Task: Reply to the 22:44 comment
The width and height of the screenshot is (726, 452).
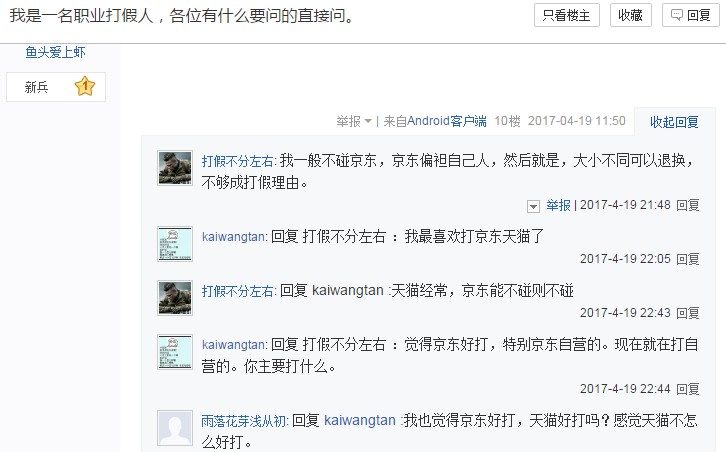Action: 688,389
